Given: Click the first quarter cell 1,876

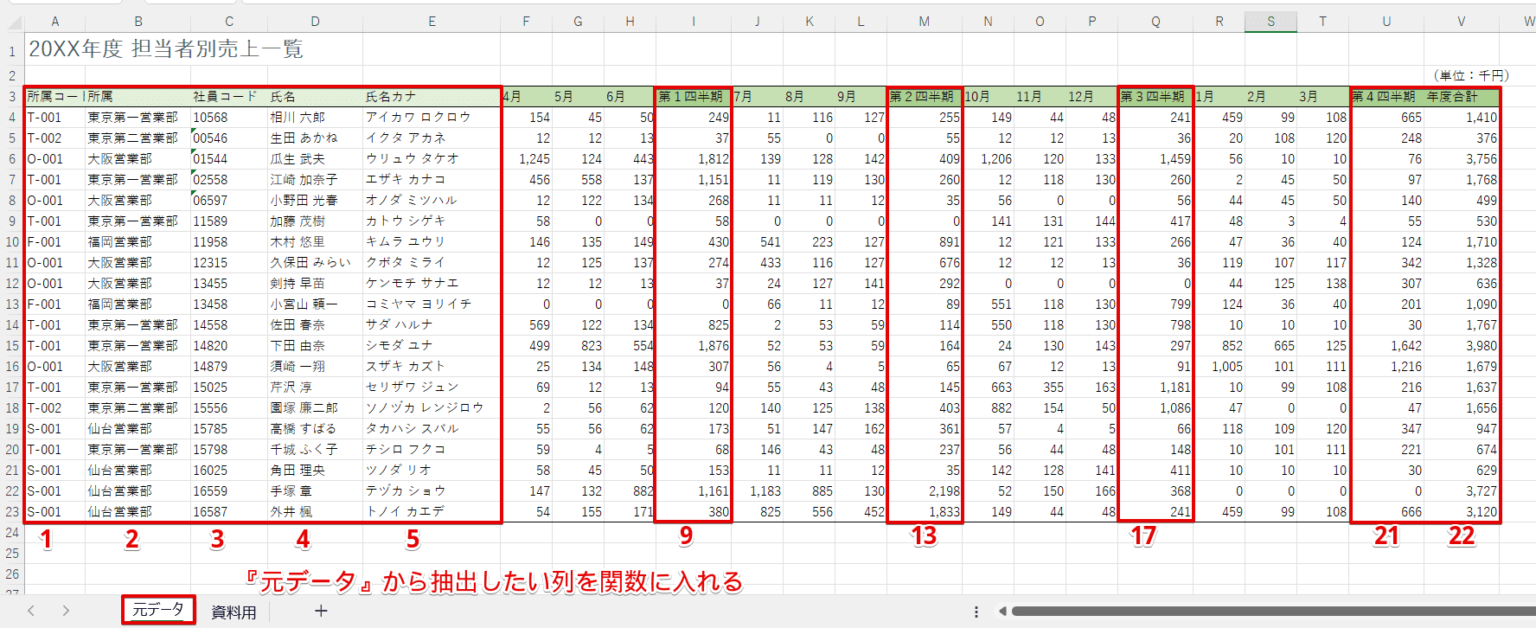Looking at the screenshot, I should coord(693,345).
